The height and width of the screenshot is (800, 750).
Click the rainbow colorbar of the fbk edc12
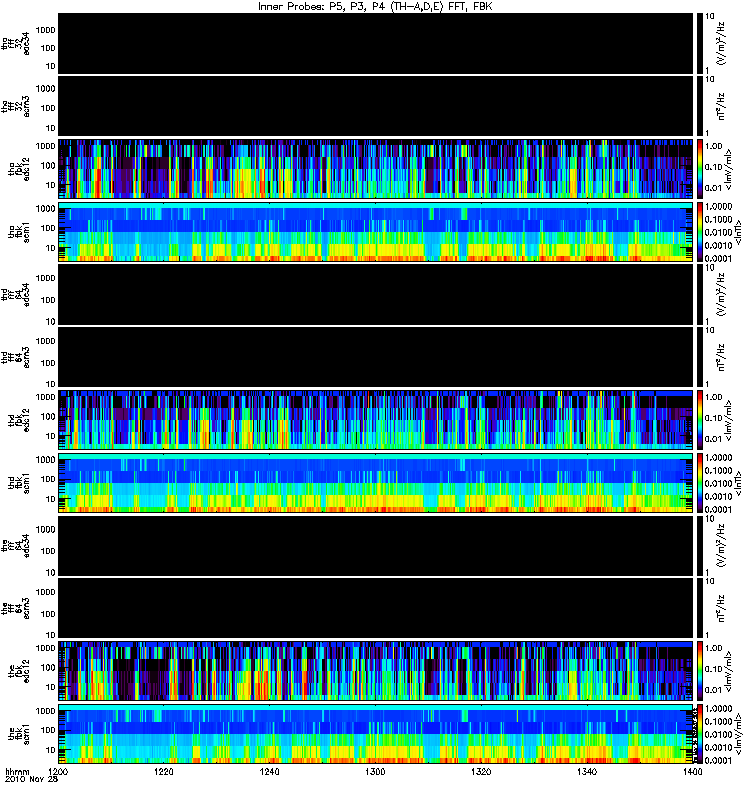700,671
